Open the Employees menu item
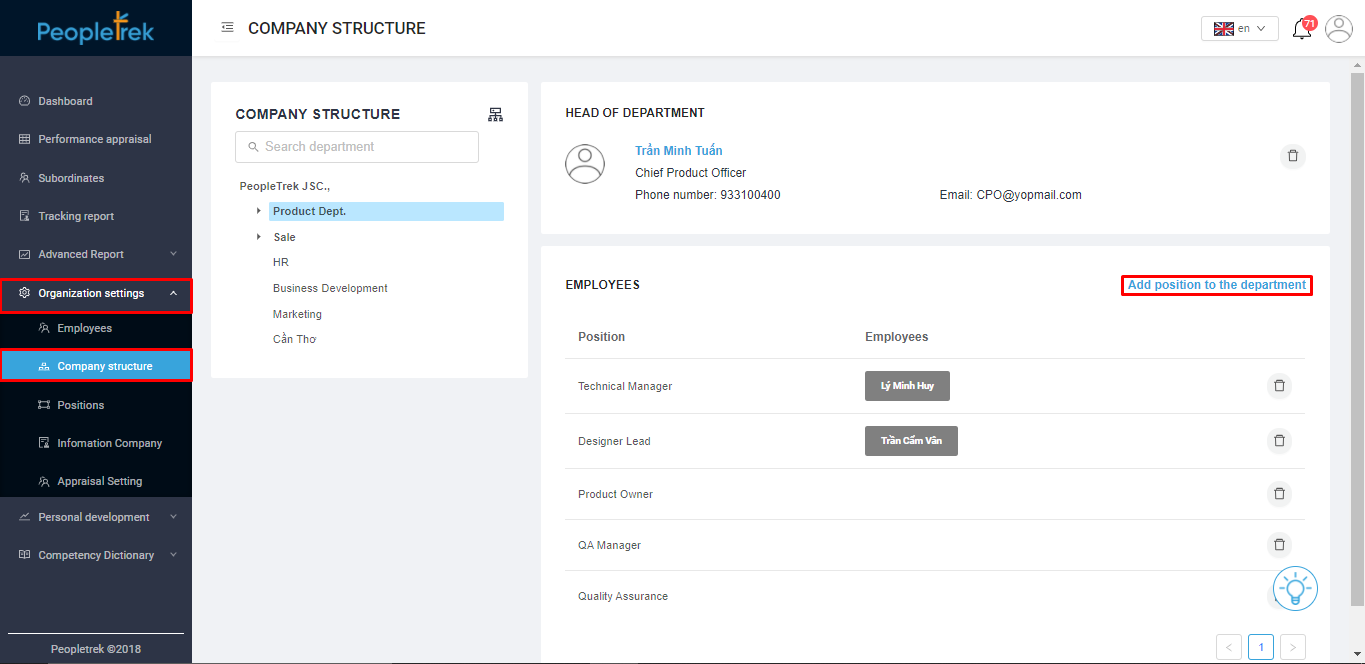The width and height of the screenshot is (1365, 664). point(84,328)
